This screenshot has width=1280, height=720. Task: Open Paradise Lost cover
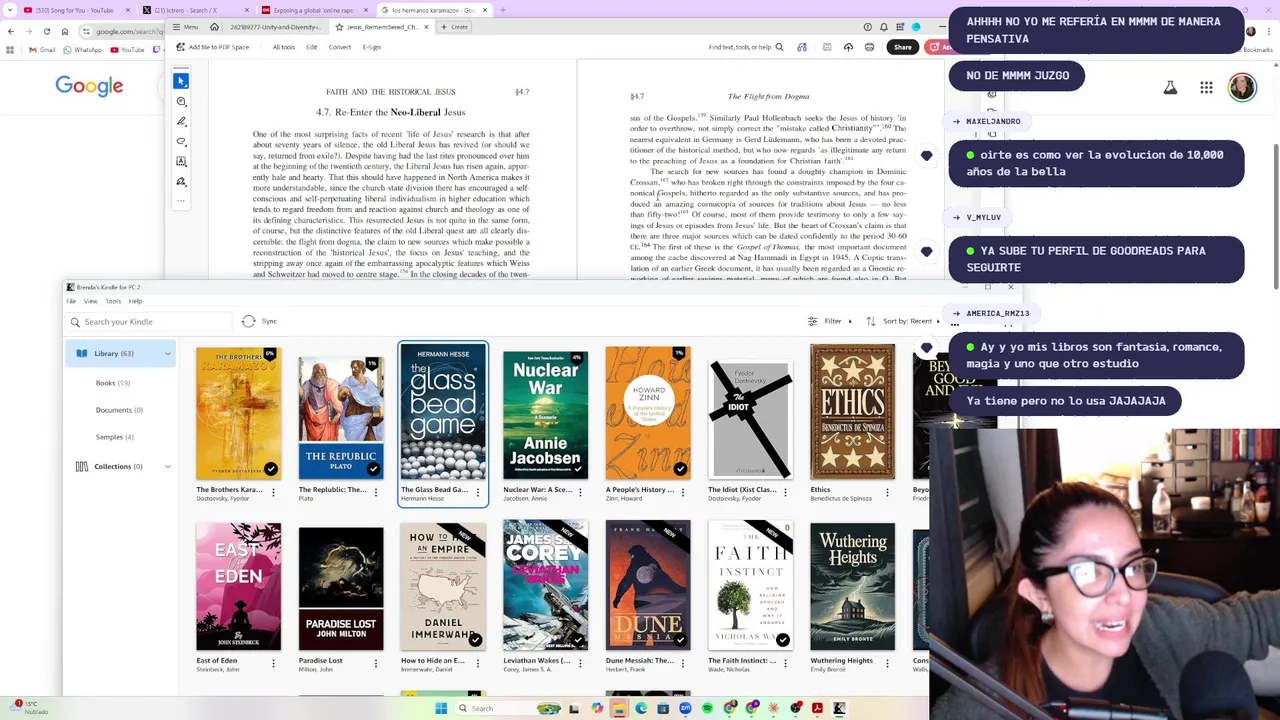340,588
